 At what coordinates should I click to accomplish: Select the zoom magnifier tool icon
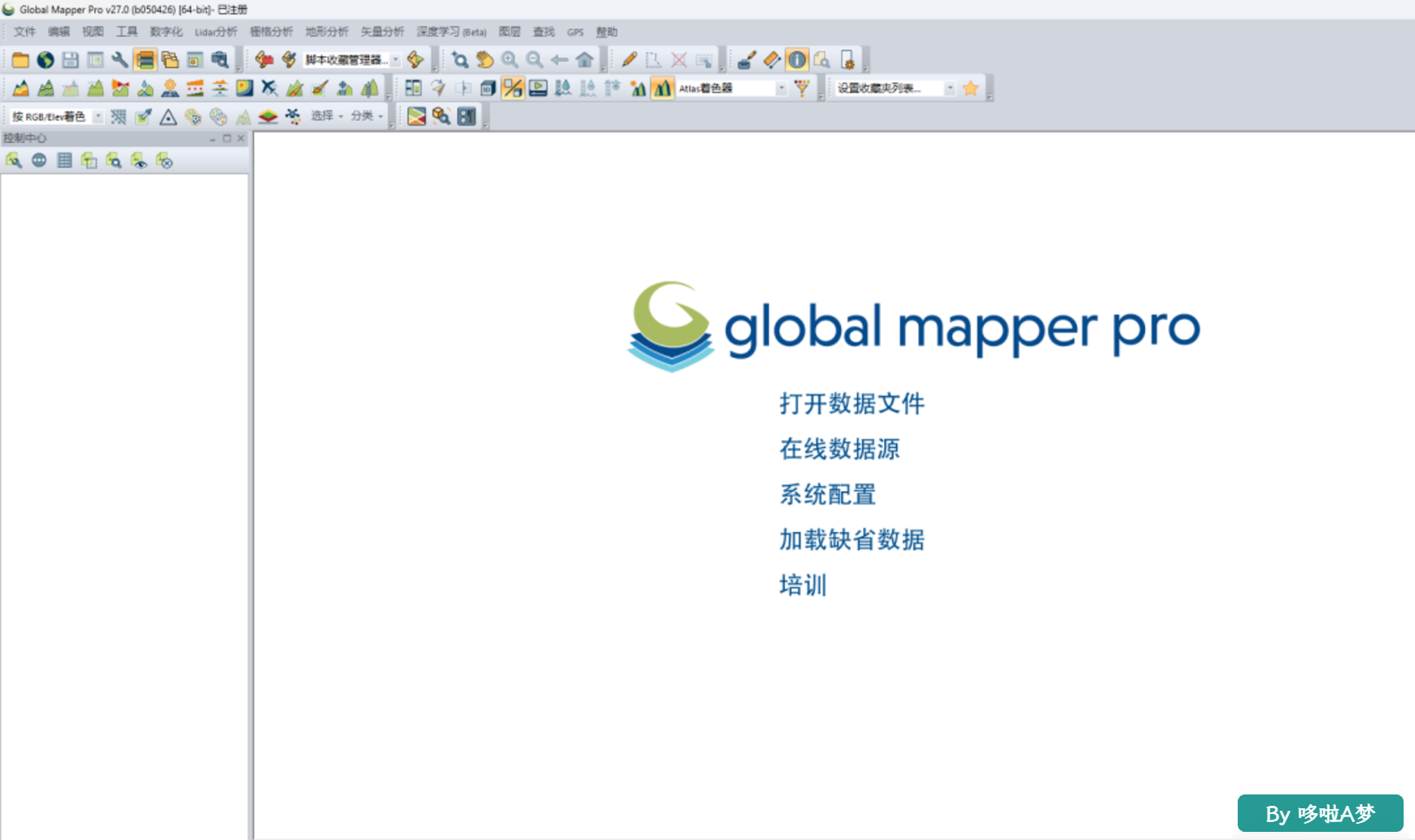(460, 60)
